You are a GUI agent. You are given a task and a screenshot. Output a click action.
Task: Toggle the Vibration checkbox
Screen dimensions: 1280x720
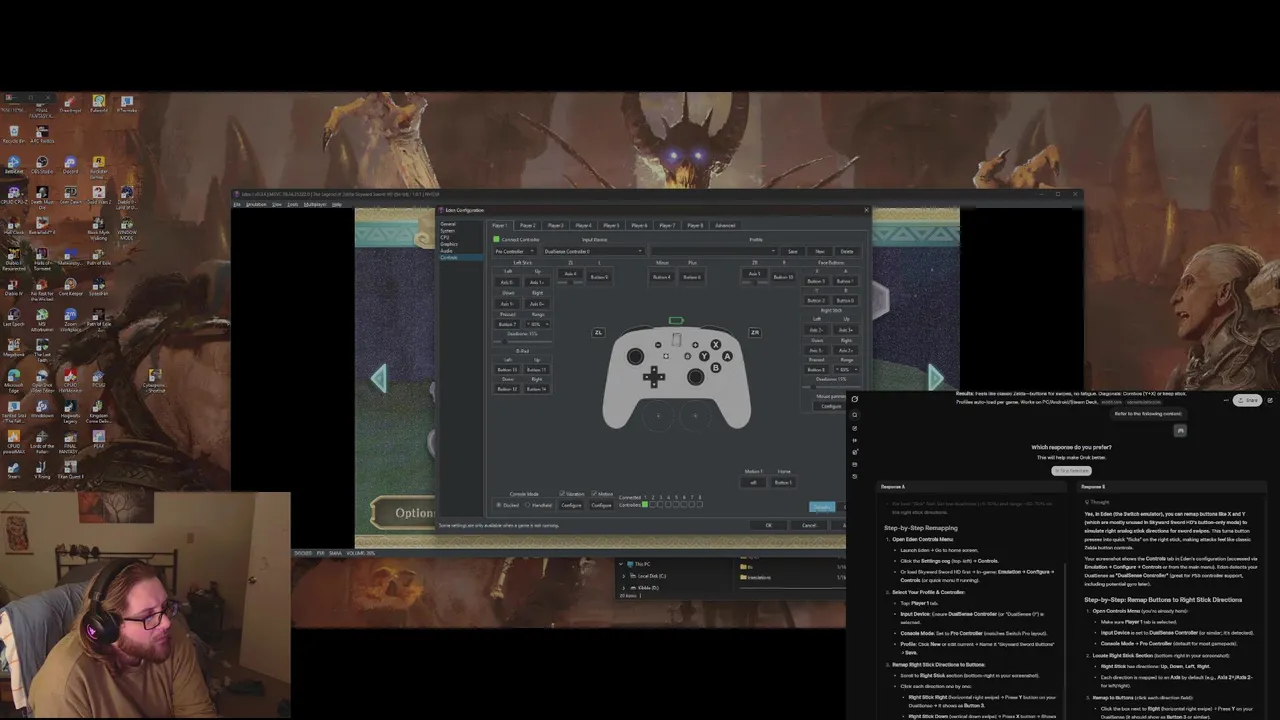point(562,493)
